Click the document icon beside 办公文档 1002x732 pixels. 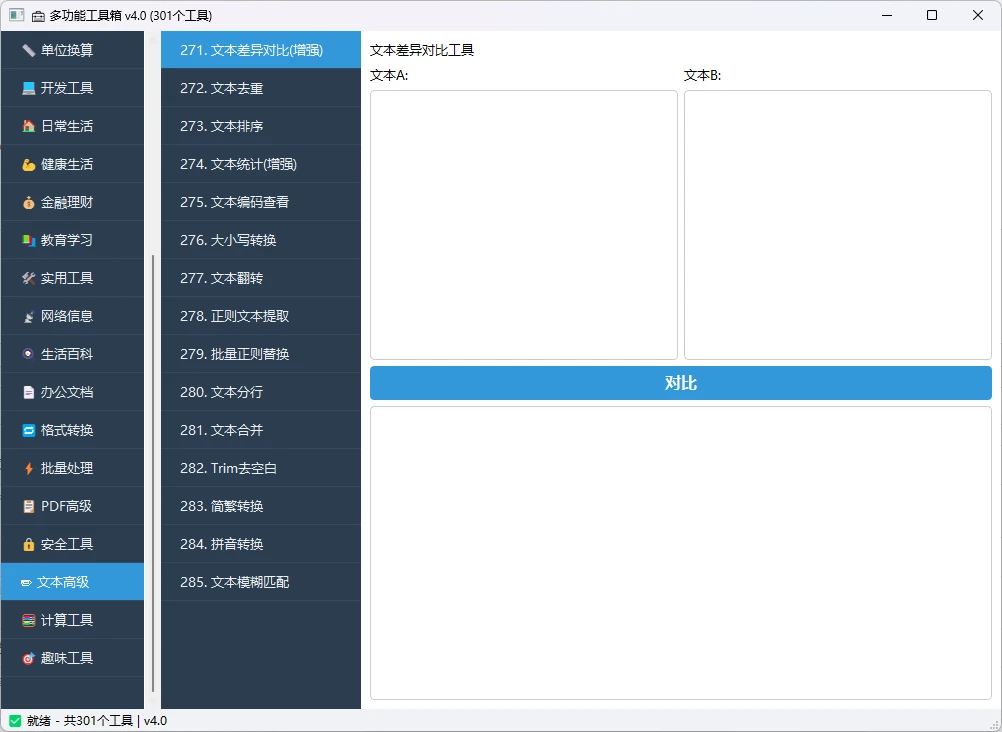point(28,393)
